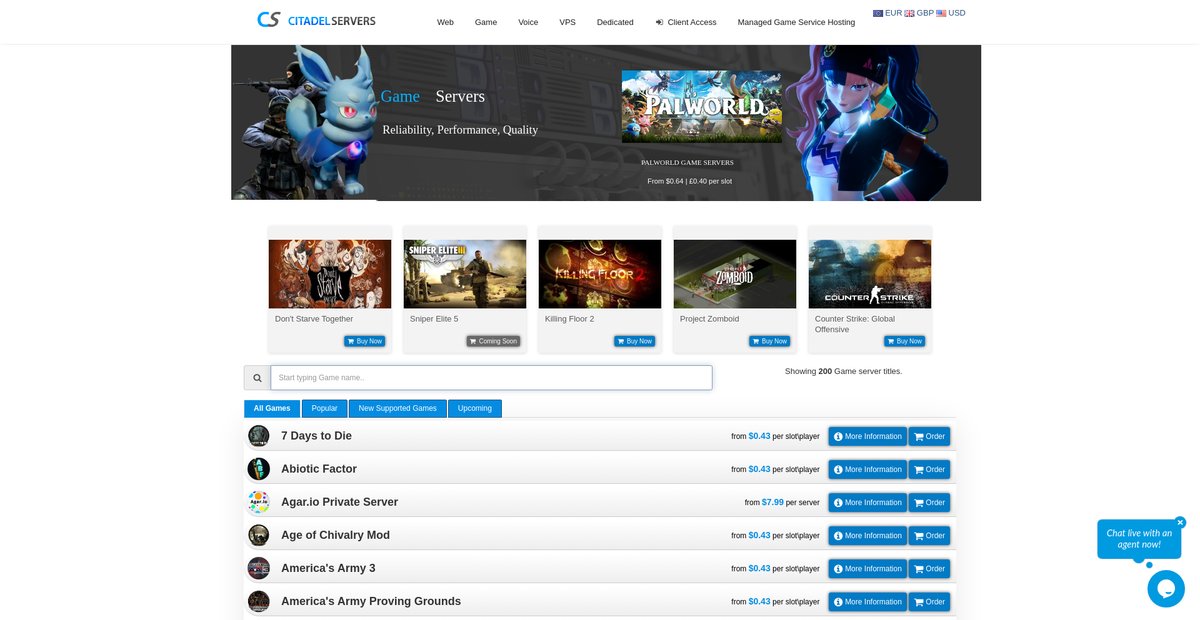More Information for America's Army Proving Grounds
The height and width of the screenshot is (620, 1200).
pyautogui.click(x=868, y=601)
